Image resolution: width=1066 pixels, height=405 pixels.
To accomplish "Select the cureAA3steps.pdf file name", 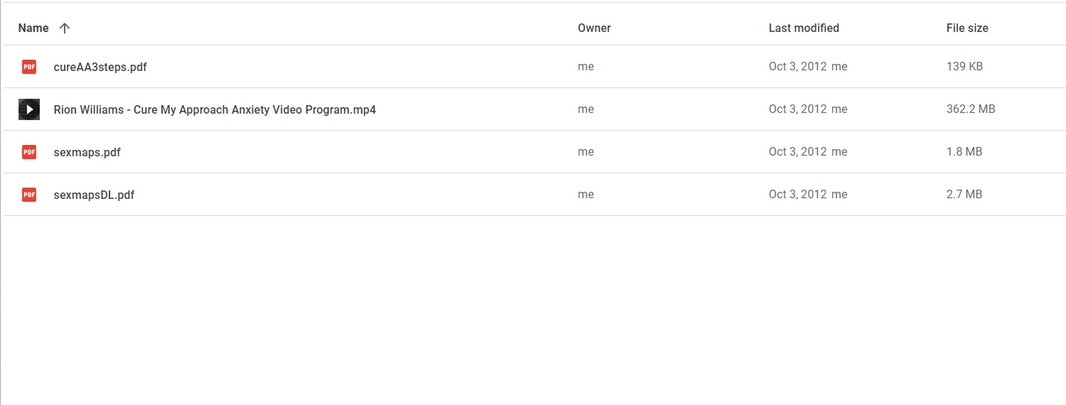I will pyautogui.click(x=100, y=67).
